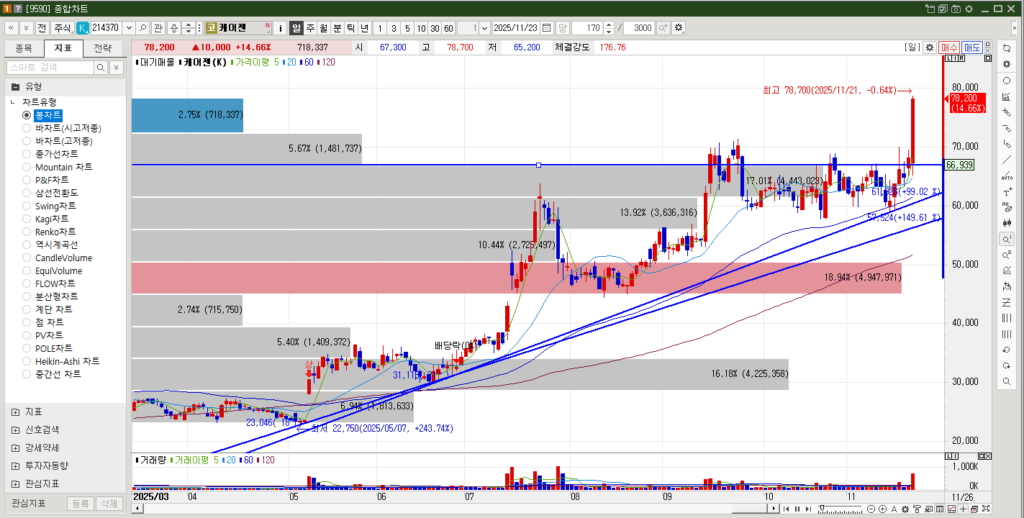Switch to the 종목 tab
1024x518 pixels.
pyautogui.click(x=24, y=47)
